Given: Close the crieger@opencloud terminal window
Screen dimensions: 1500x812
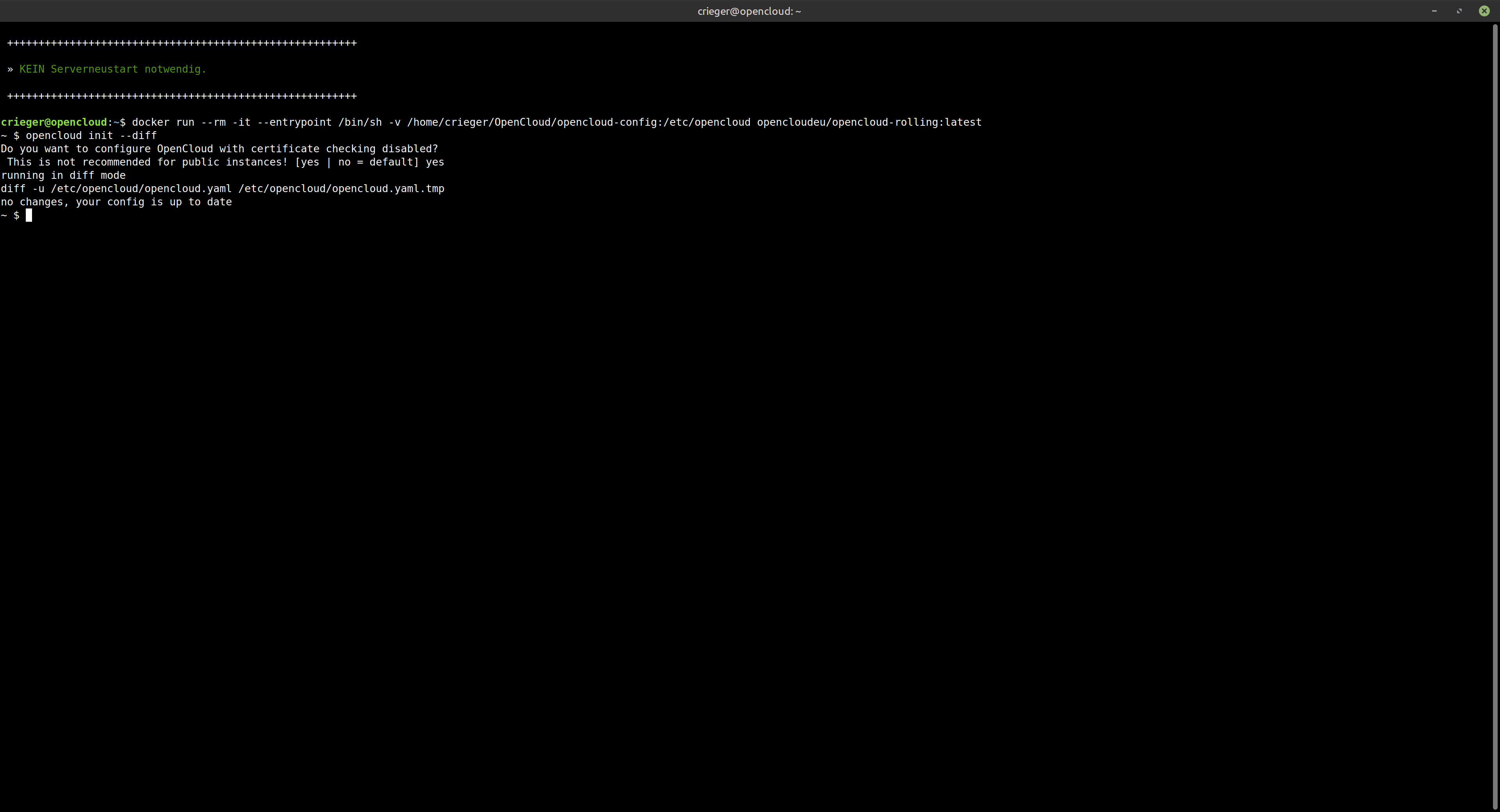Looking at the screenshot, I should (x=1484, y=11).
